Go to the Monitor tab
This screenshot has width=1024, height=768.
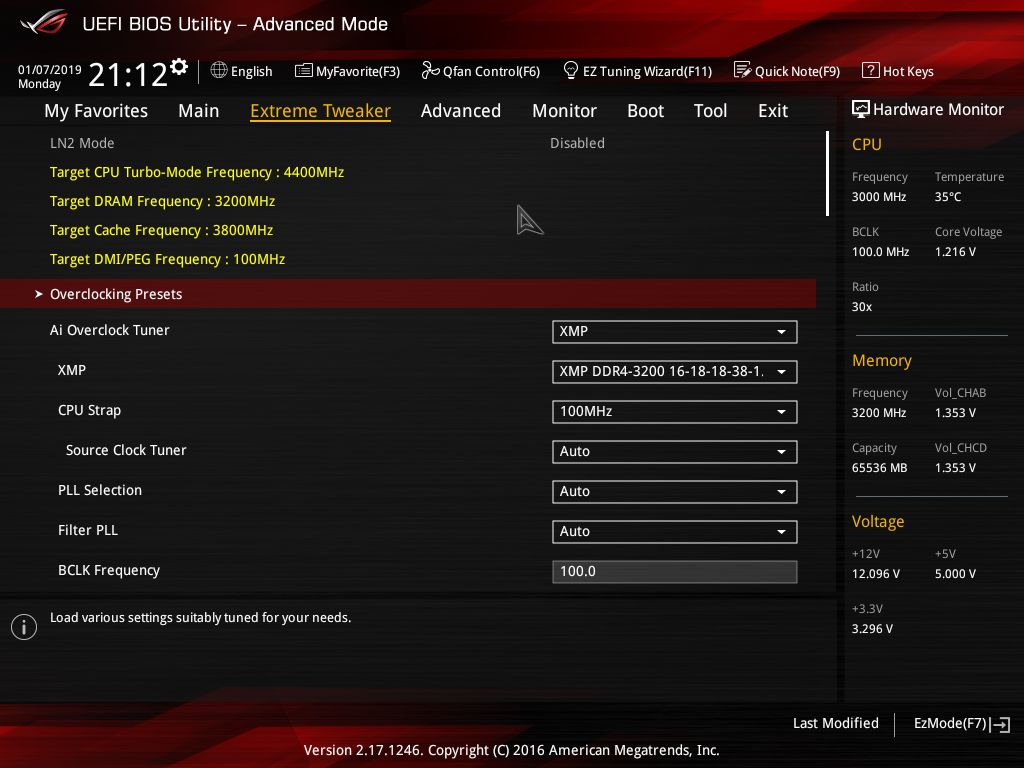coord(564,111)
